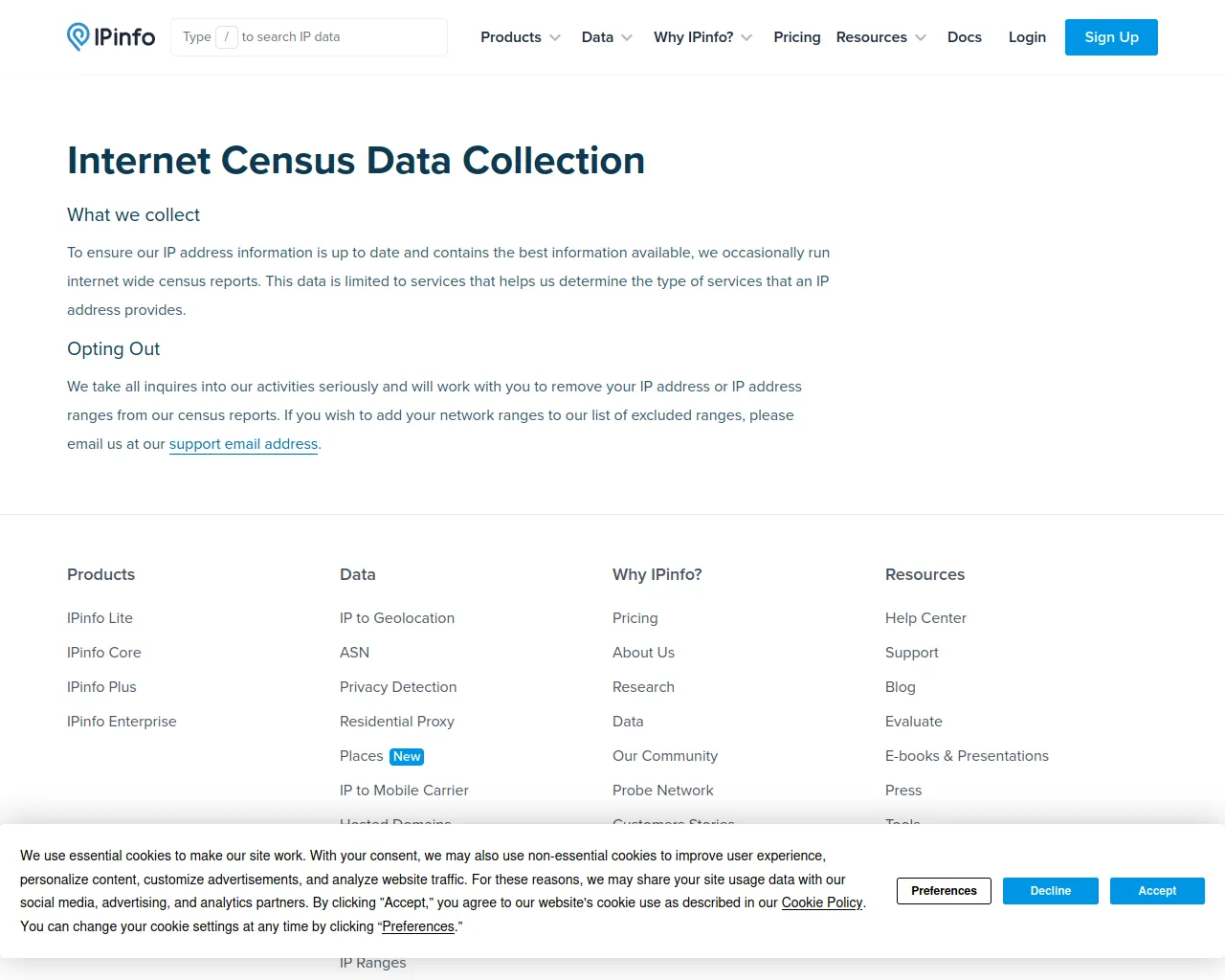Image resolution: width=1225 pixels, height=980 pixels.
Task: Open the support email address link
Action: tap(243, 444)
